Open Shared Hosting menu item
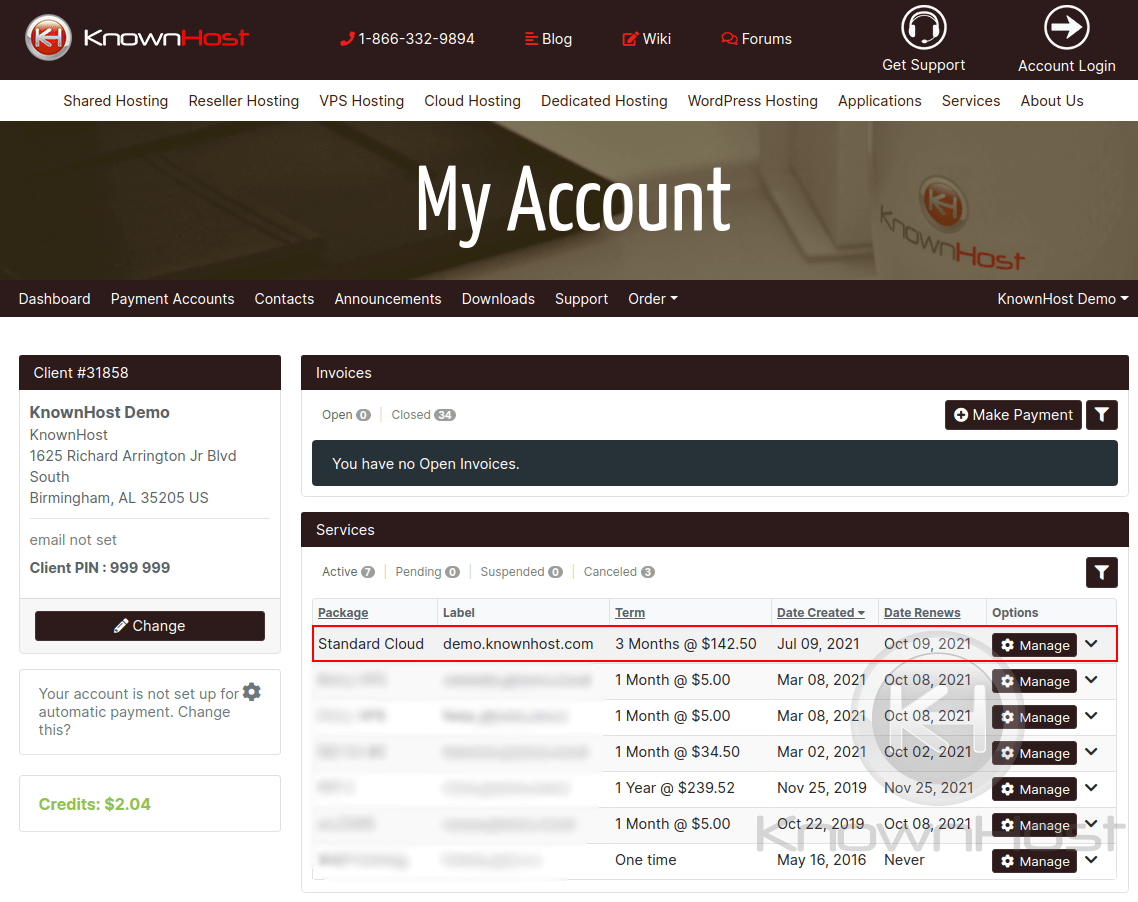Image resolution: width=1138 pixels, height=902 pixels. (115, 101)
